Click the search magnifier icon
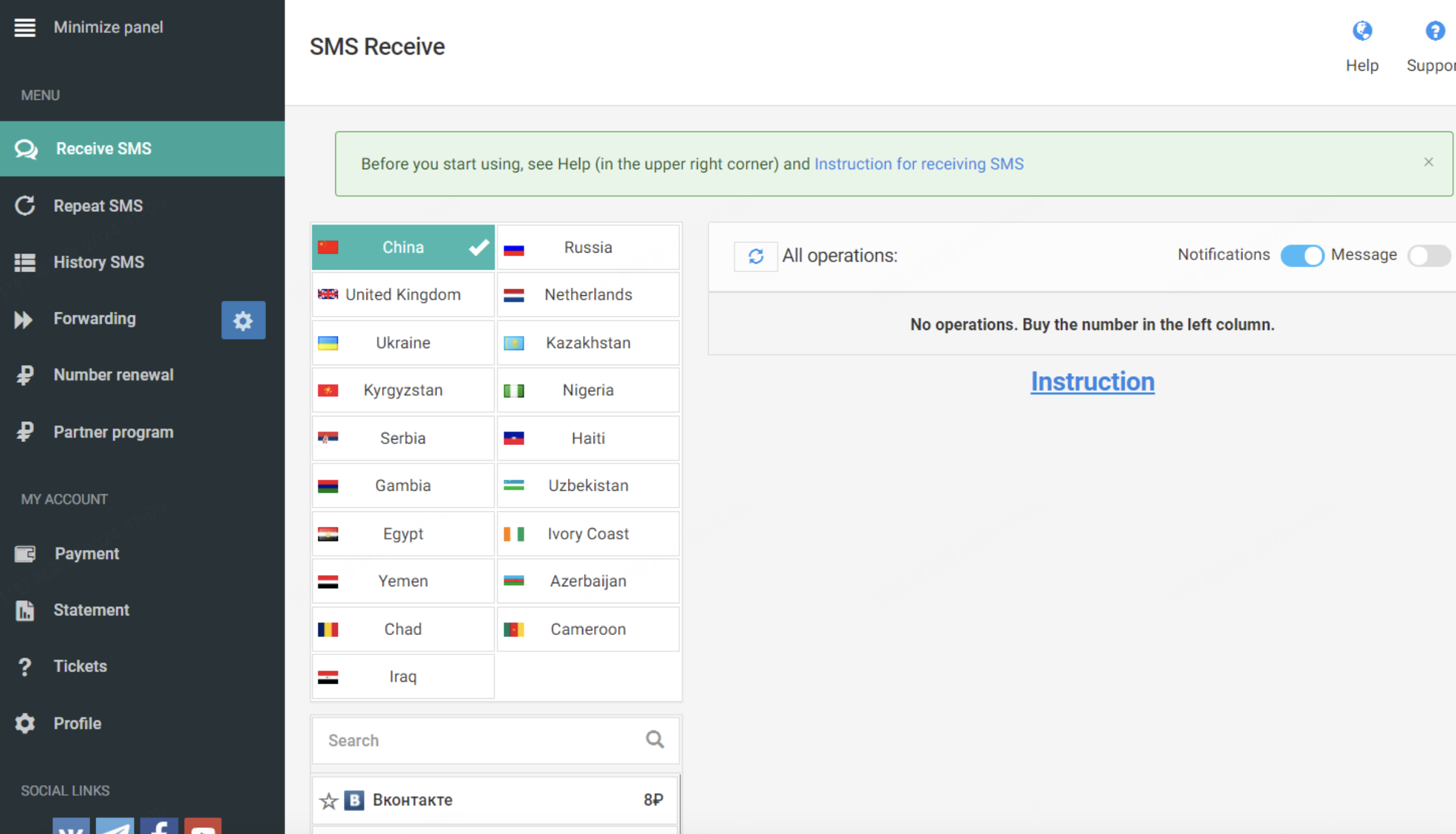 pyautogui.click(x=655, y=740)
